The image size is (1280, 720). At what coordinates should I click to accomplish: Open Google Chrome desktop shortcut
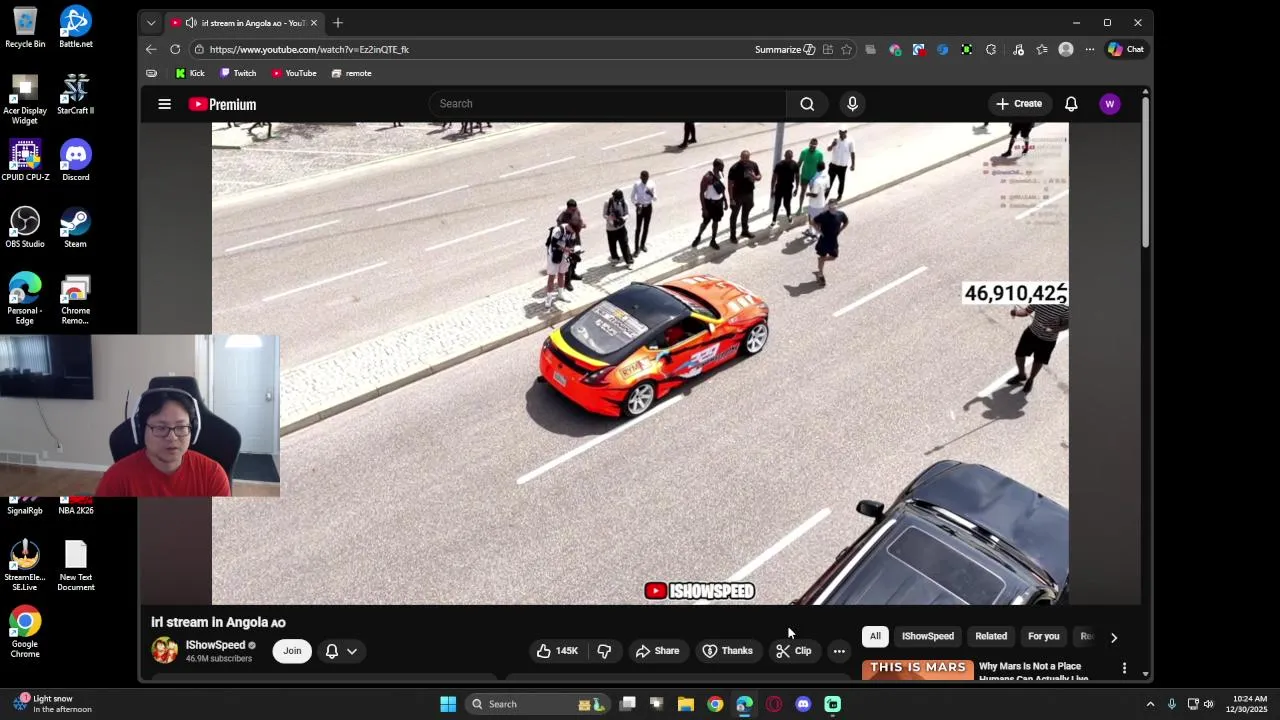(25, 632)
